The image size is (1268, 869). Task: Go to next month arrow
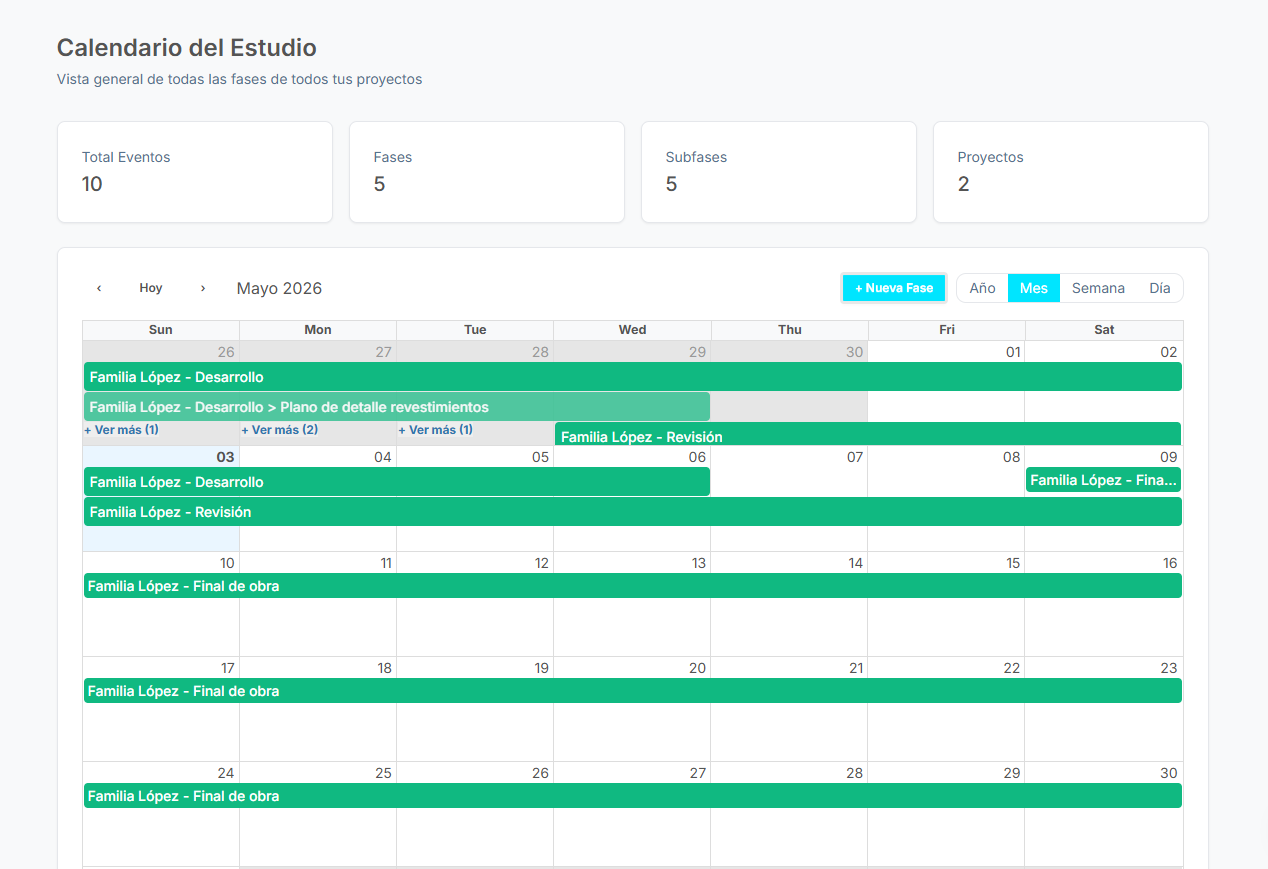203,288
